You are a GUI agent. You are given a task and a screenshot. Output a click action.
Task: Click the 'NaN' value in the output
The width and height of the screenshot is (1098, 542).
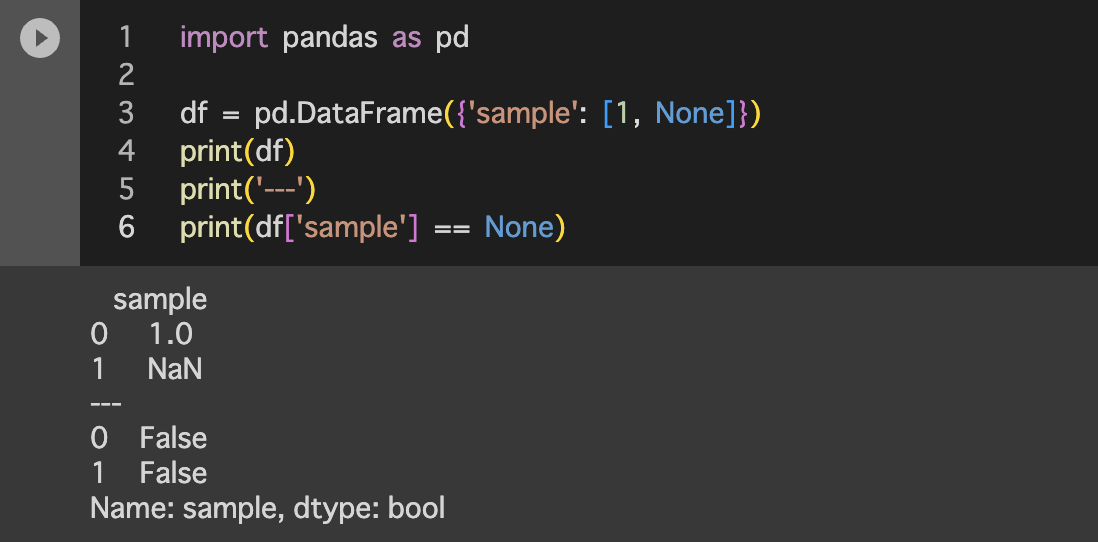tap(175, 369)
